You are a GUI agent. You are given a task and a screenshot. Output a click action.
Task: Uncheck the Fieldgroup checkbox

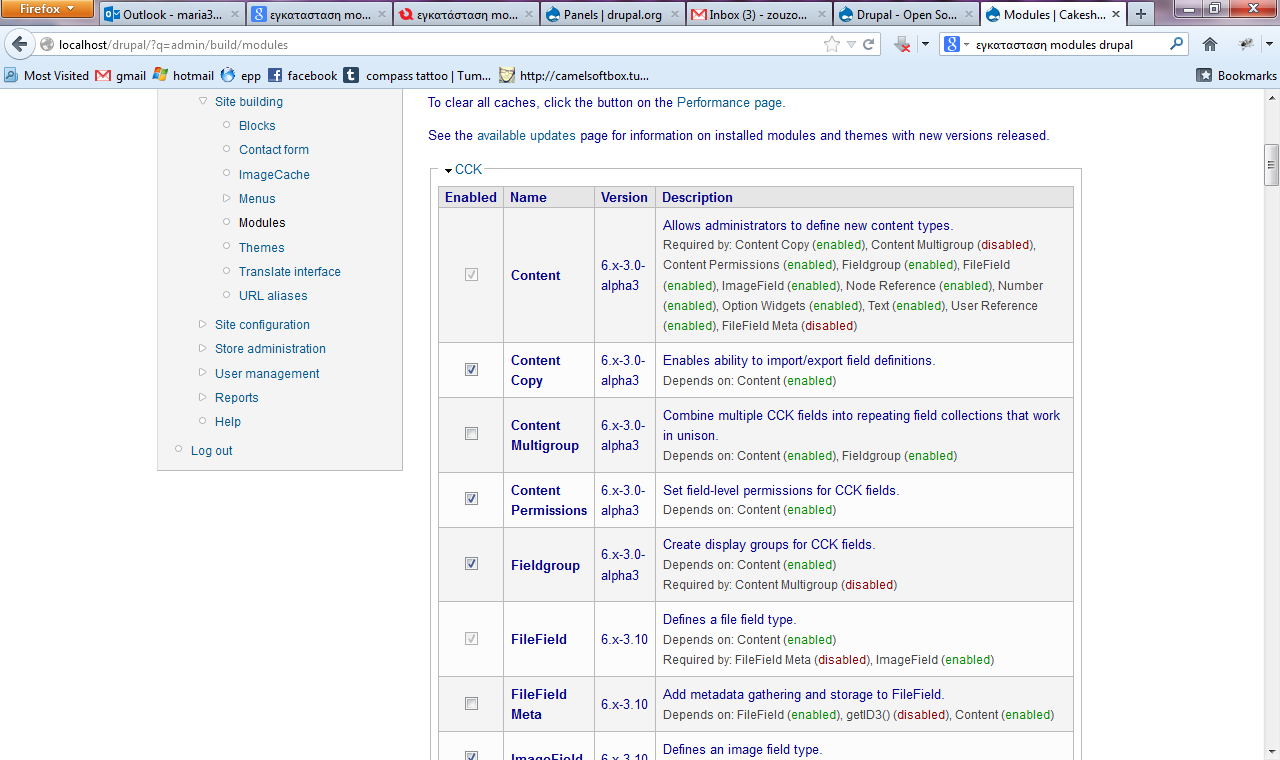point(471,563)
